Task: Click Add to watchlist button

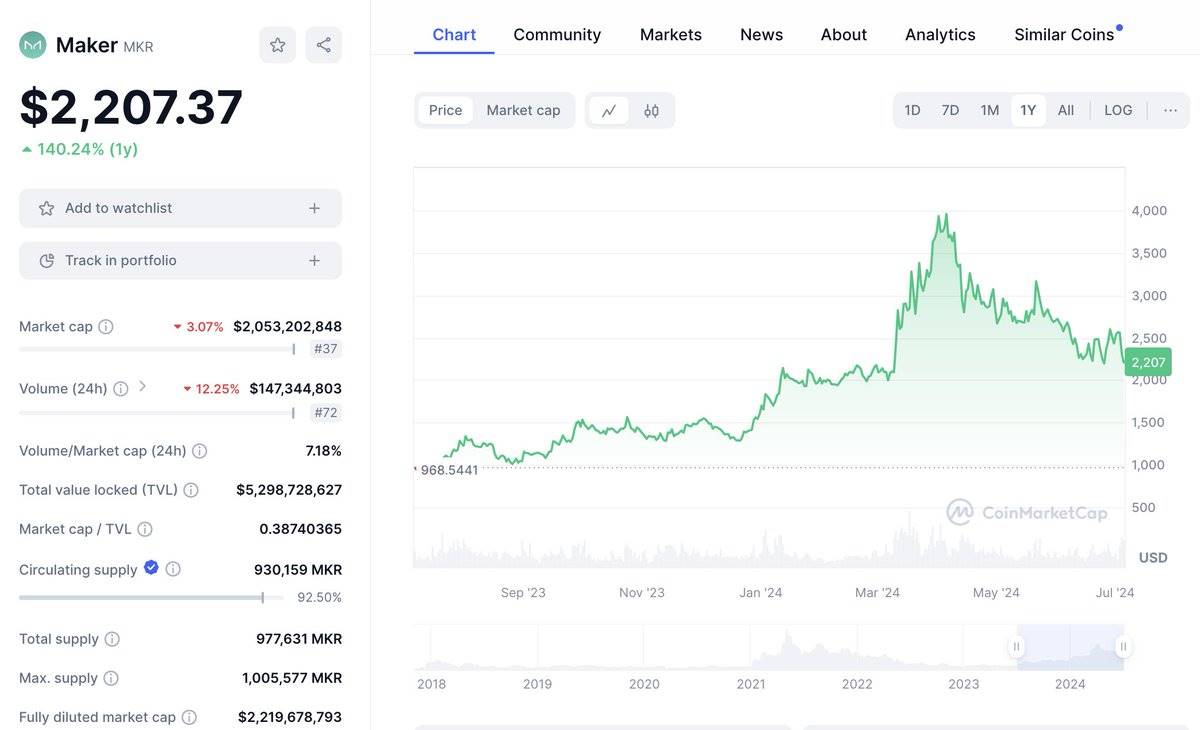Action: coord(180,208)
